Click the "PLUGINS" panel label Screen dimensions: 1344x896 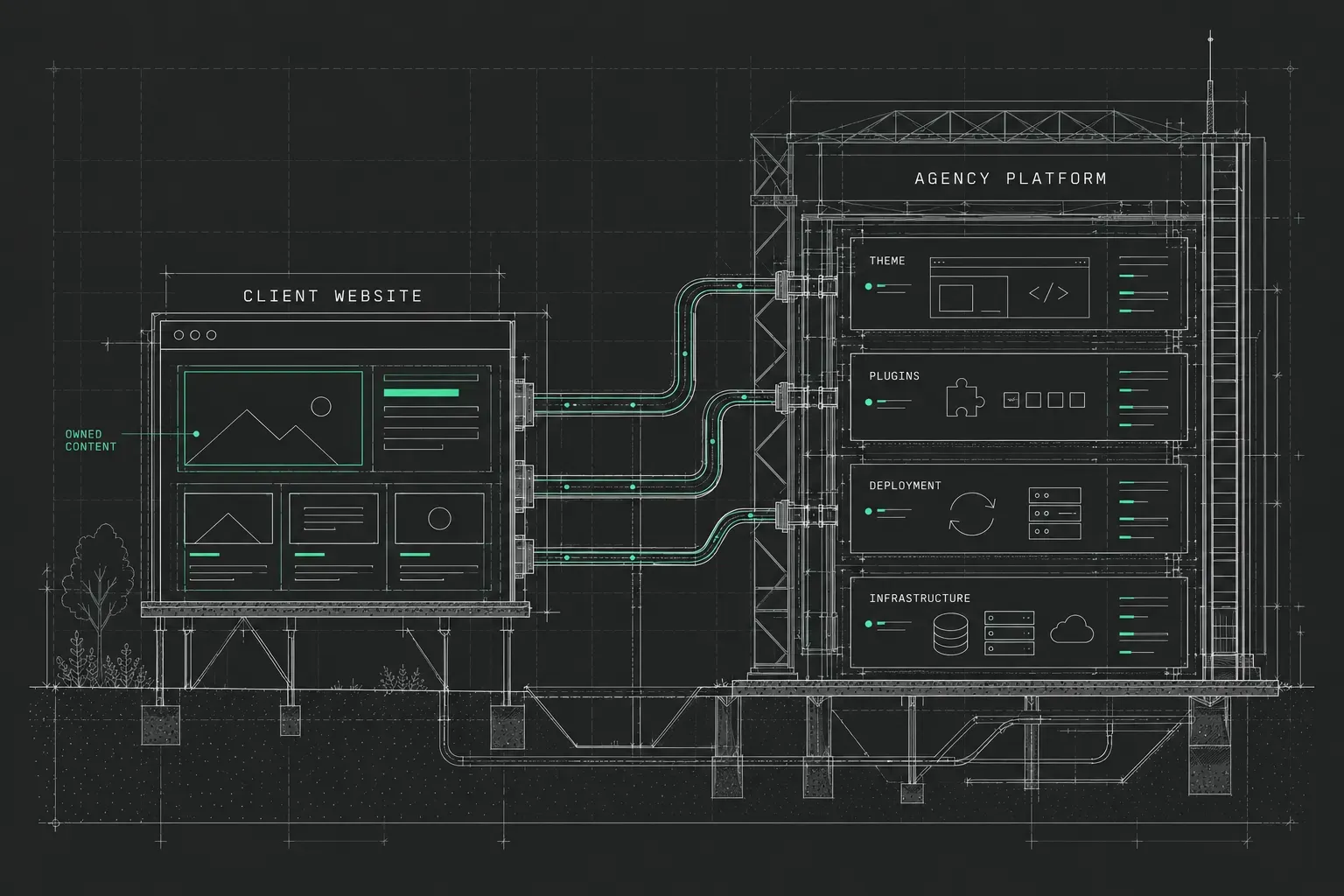click(x=894, y=376)
